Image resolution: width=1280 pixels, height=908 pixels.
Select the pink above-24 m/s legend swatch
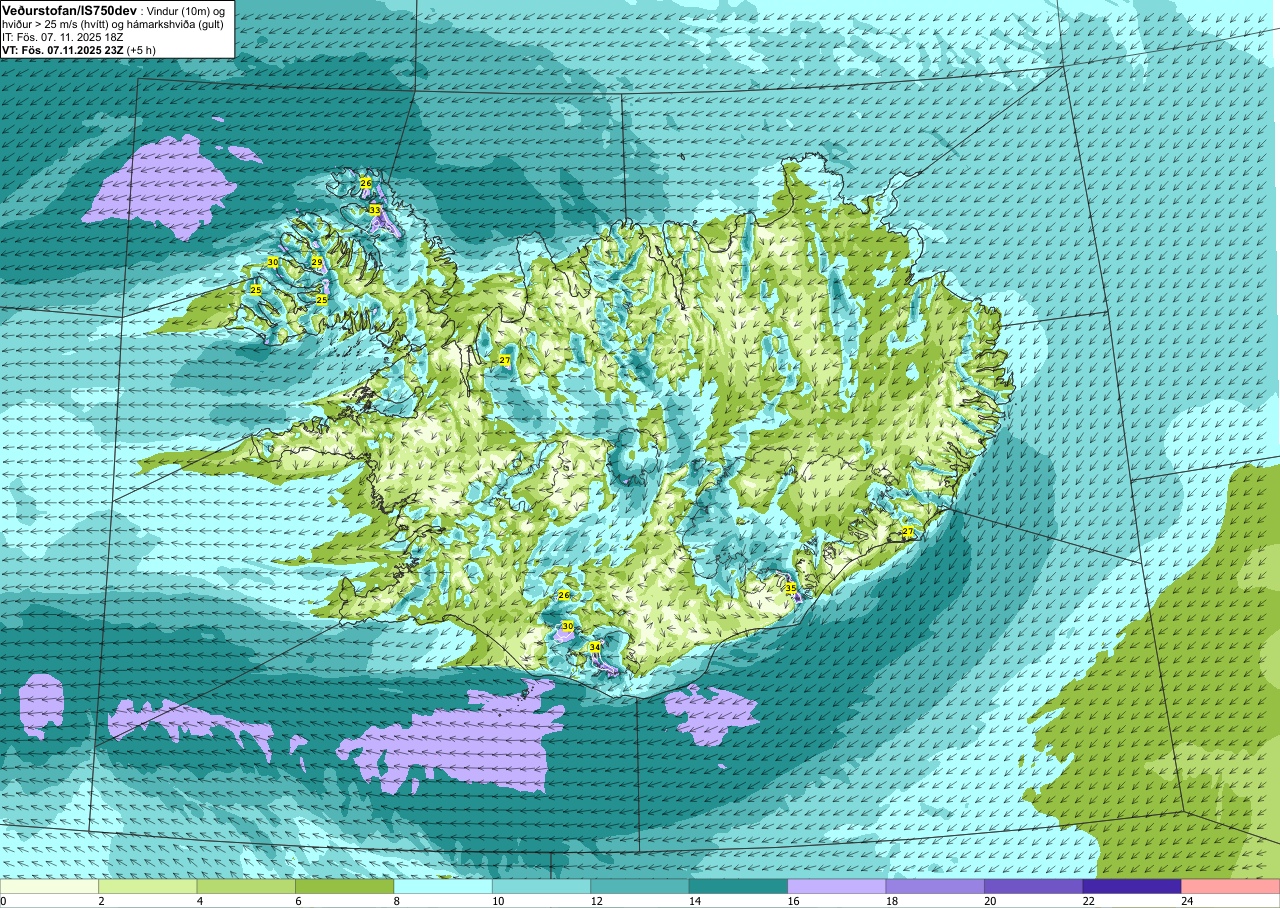(1231, 887)
